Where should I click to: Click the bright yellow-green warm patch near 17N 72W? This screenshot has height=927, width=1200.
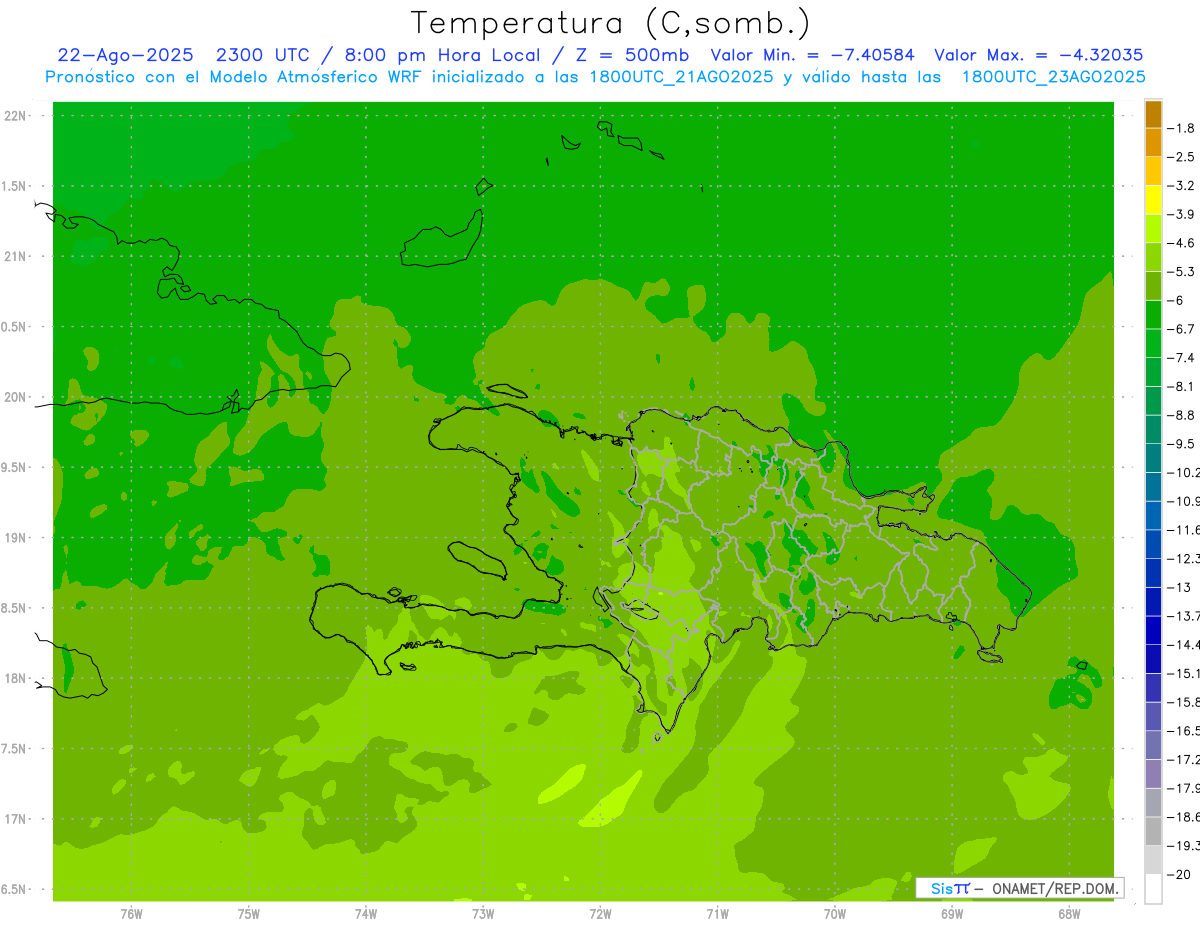[610, 801]
